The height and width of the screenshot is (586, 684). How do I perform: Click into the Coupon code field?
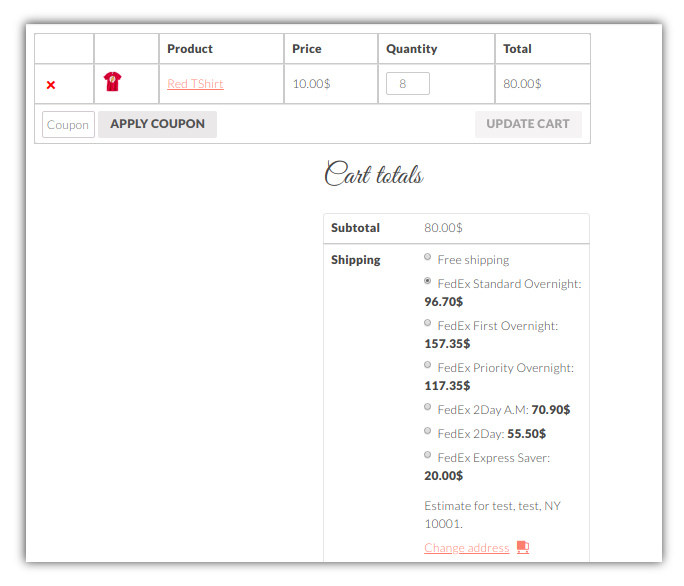click(68, 124)
